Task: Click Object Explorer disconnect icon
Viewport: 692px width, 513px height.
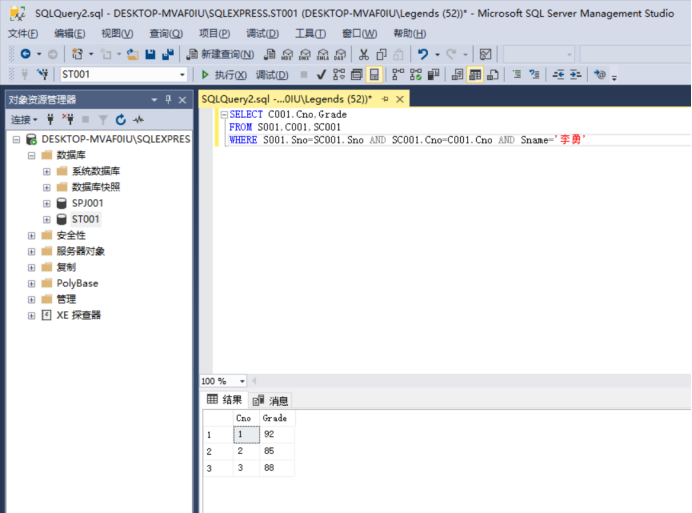Action: point(68,120)
